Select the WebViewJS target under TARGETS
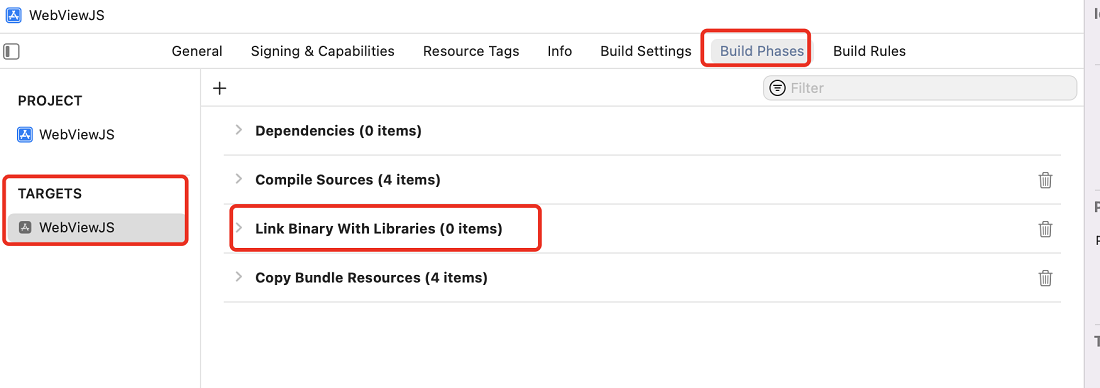Image resolution: width=1100 pixels, height=388 pixels. click(96, 227)
